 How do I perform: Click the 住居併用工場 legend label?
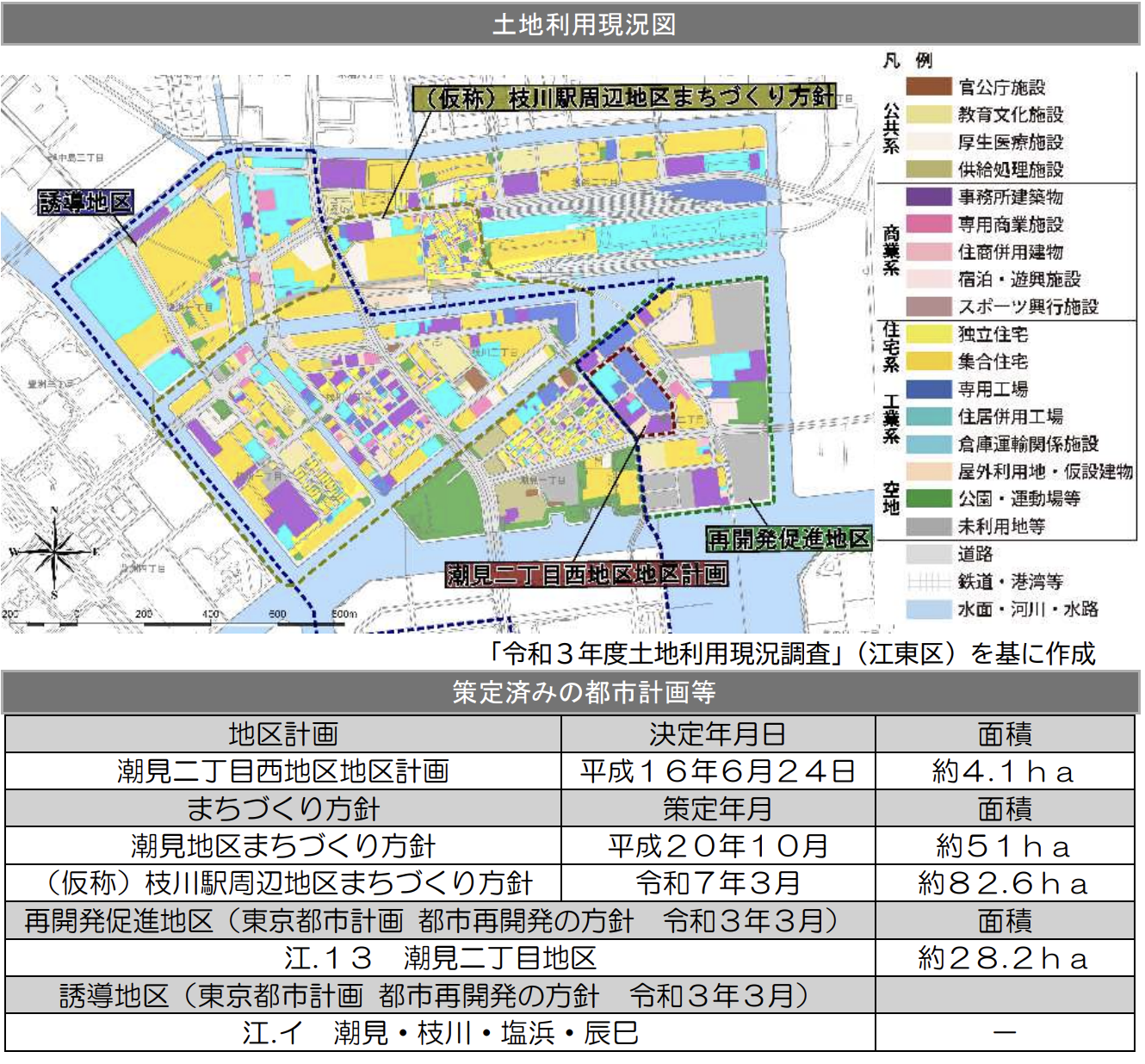click(x=1011, y=417)
